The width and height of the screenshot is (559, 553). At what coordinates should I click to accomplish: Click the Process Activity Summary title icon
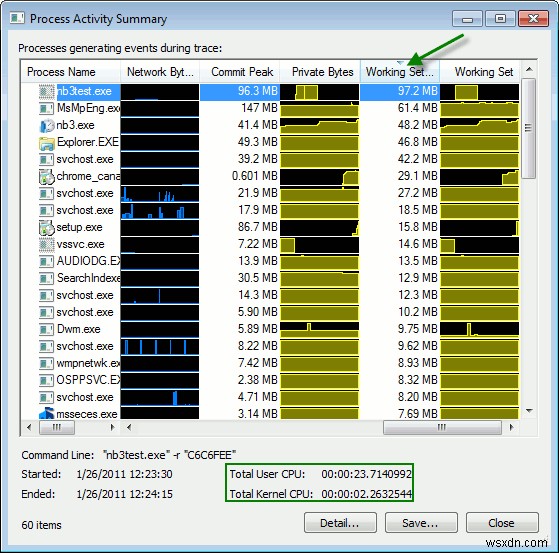coord(17,18)
